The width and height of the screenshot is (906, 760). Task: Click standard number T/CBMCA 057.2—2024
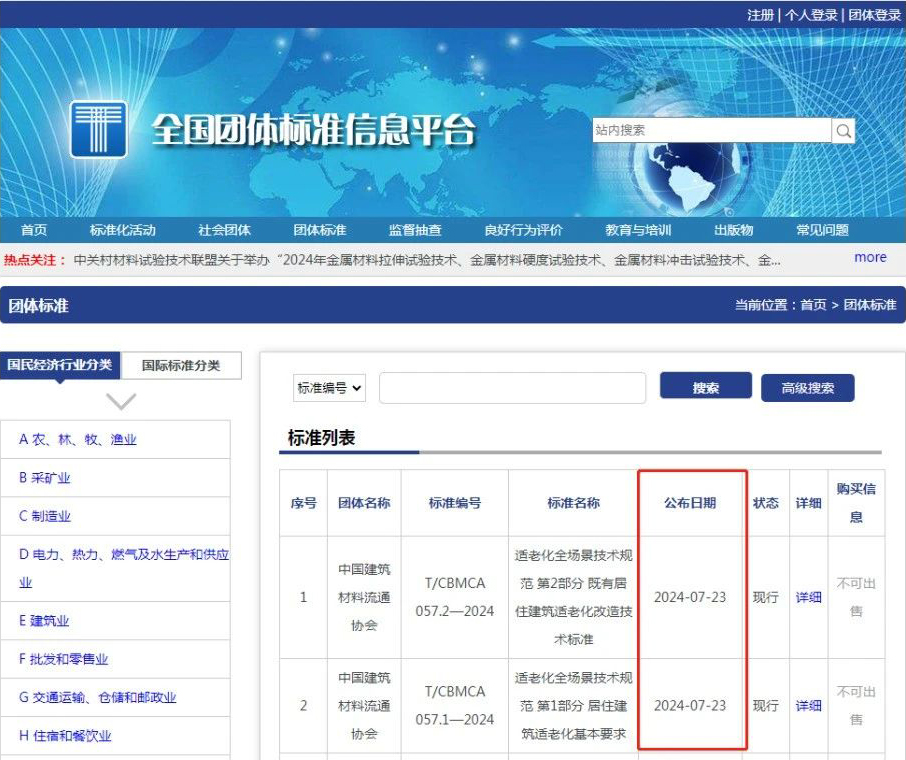(x=455, y=597)
